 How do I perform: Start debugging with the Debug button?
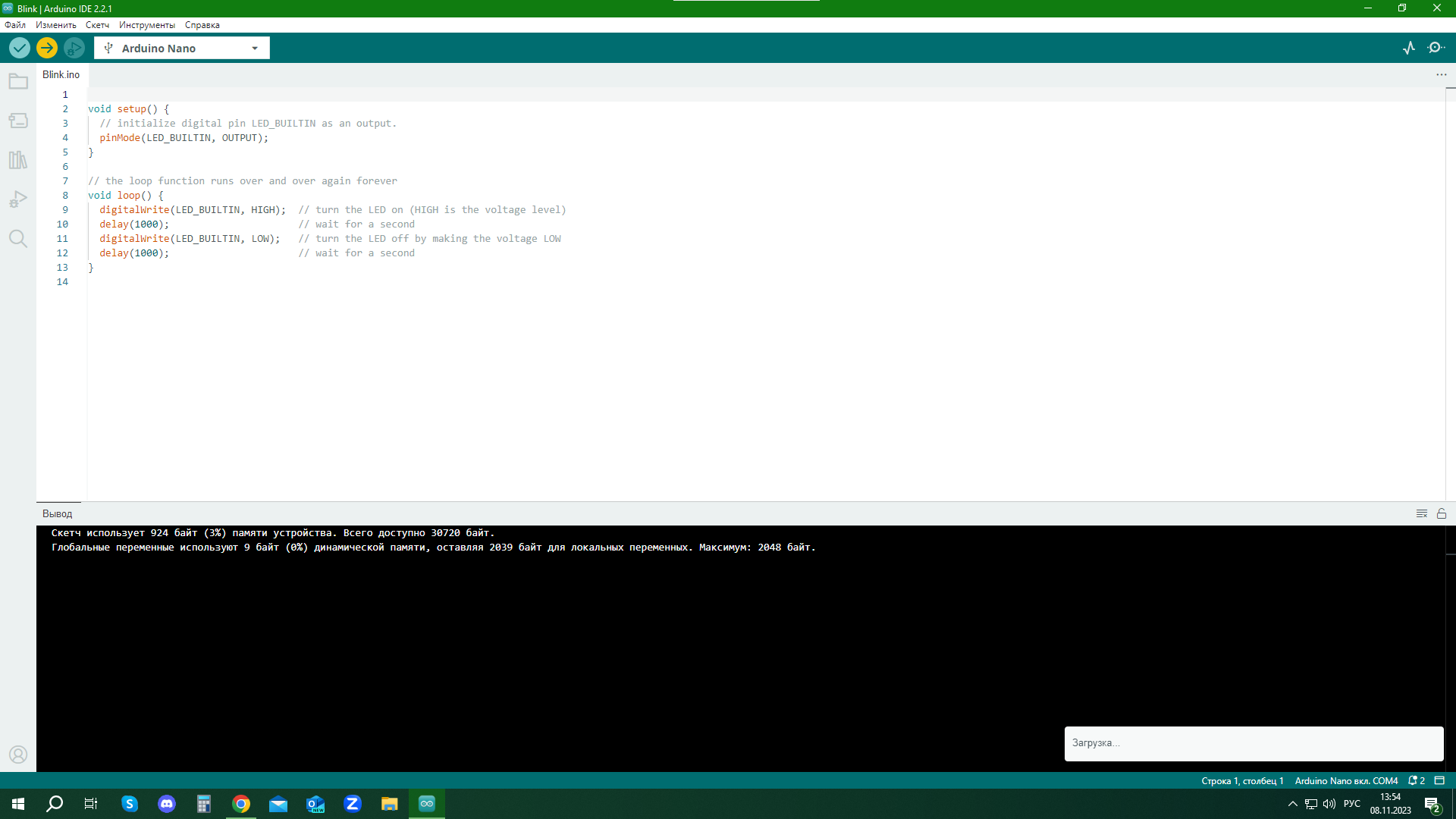click(x=74, y=48)
